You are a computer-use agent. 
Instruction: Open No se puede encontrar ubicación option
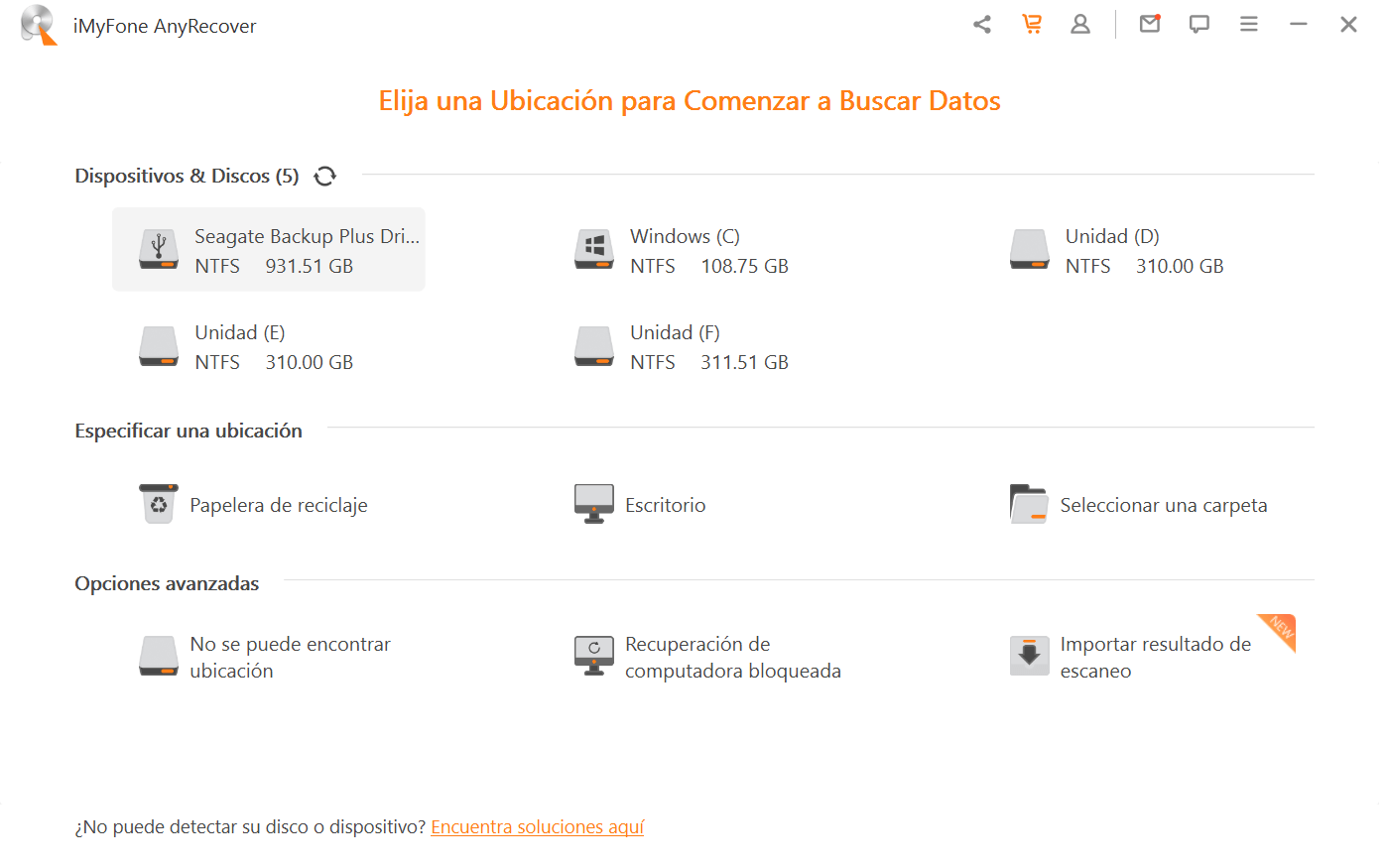click(x=291, y=657)
